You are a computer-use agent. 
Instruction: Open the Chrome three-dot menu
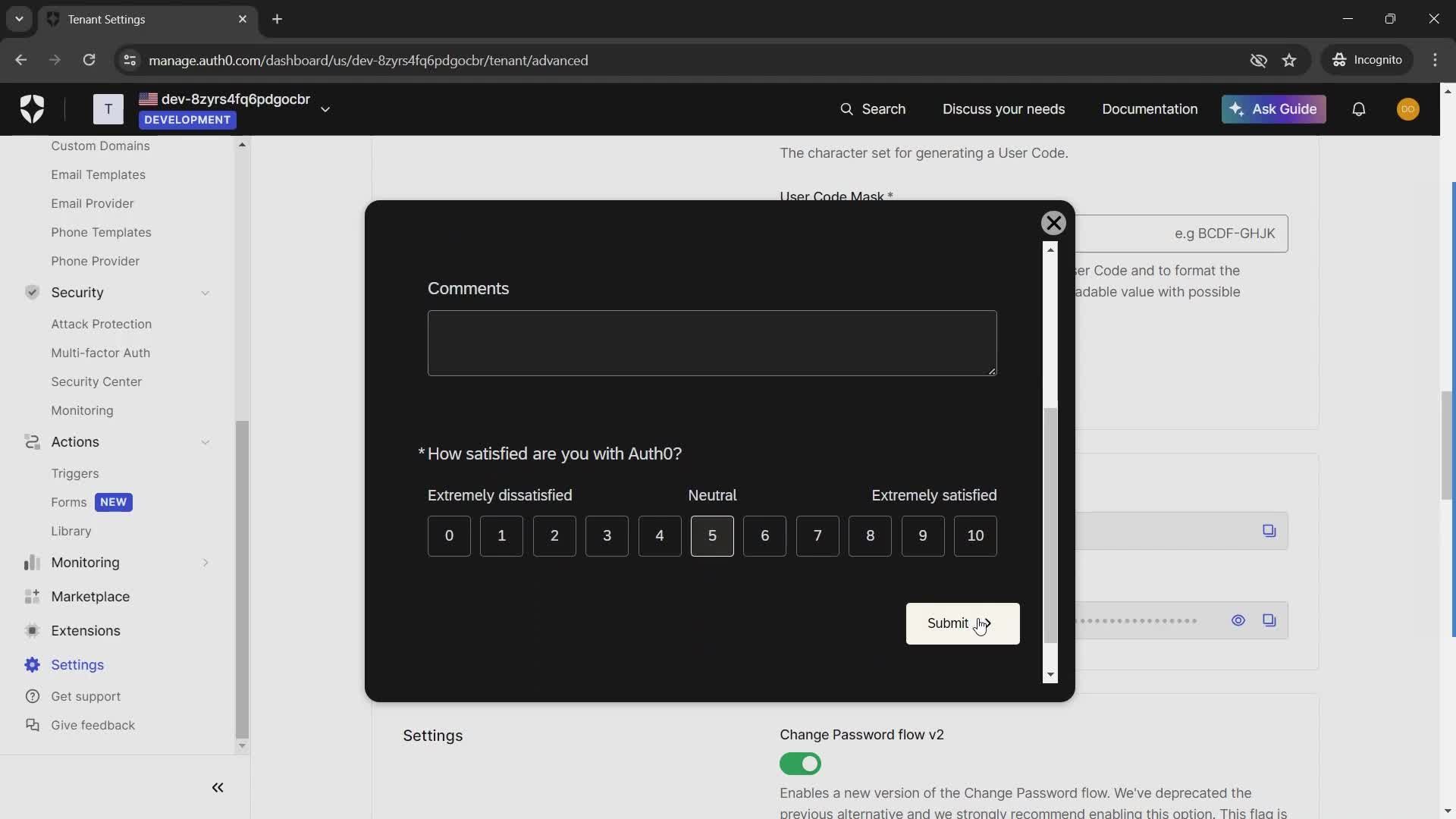[x=1435, y=60]
